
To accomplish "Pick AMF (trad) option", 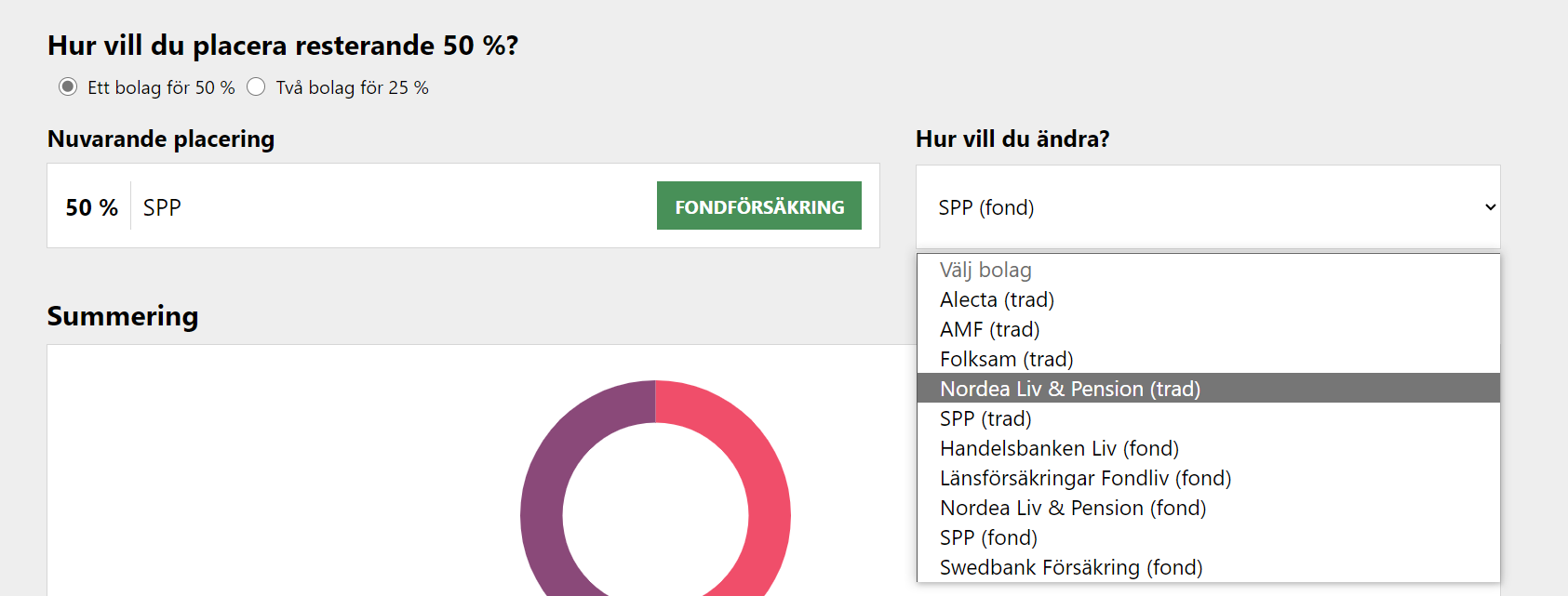I will click(x=989, y=329).
